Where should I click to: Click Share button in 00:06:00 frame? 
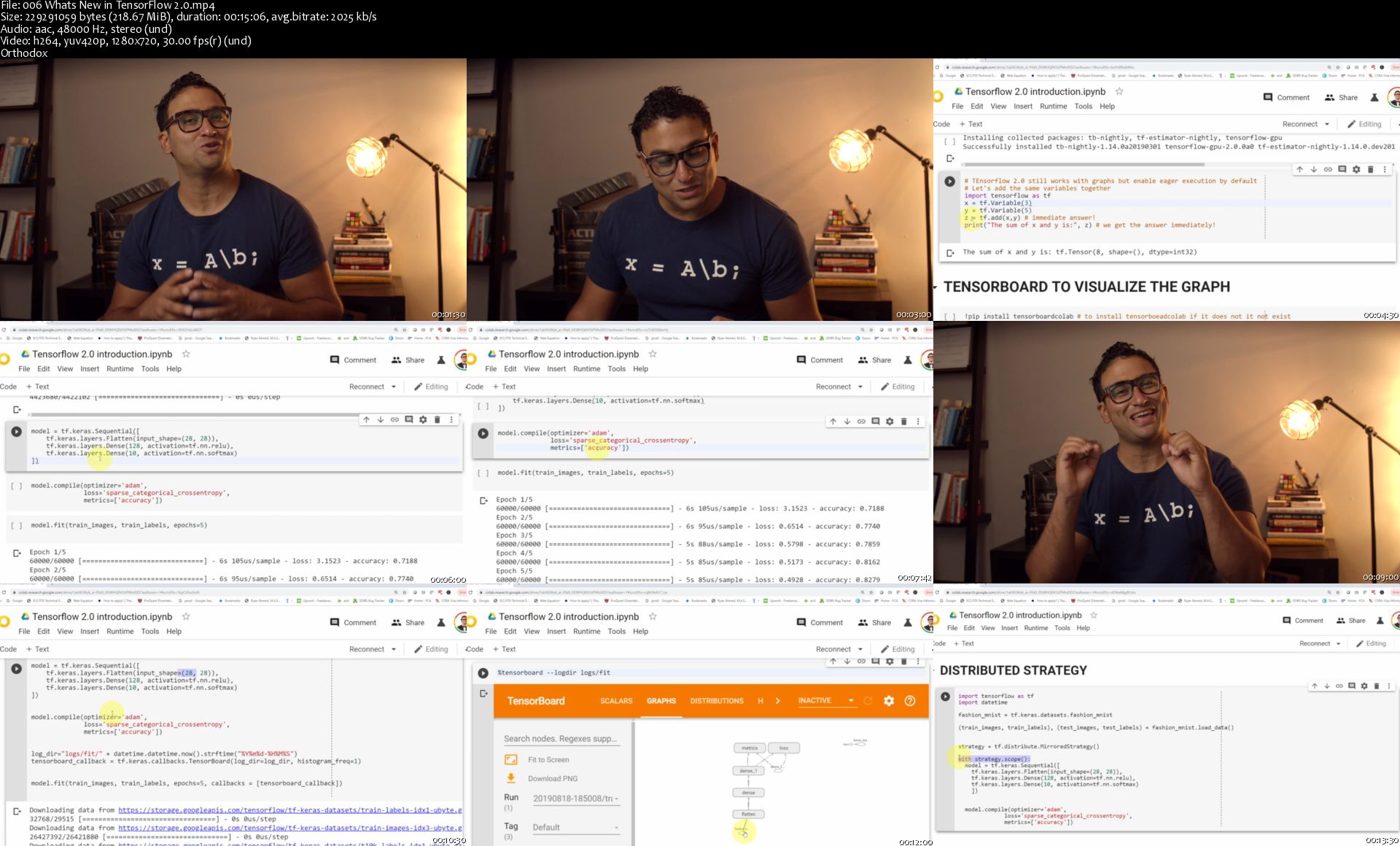(408, 360)
